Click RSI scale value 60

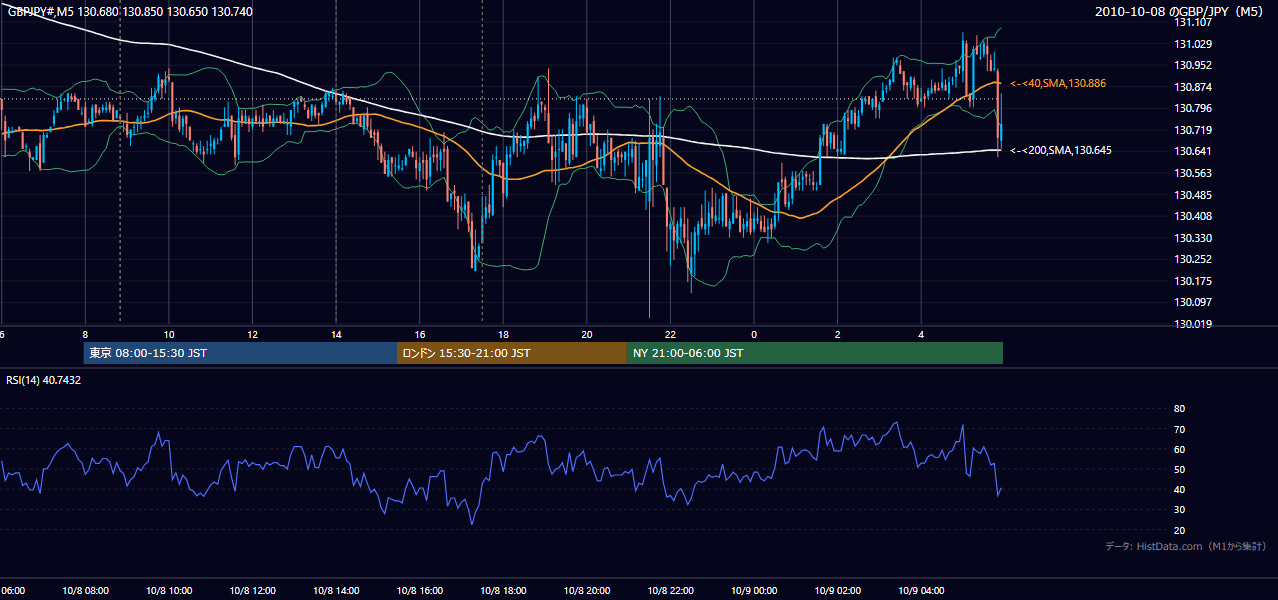1179,449
